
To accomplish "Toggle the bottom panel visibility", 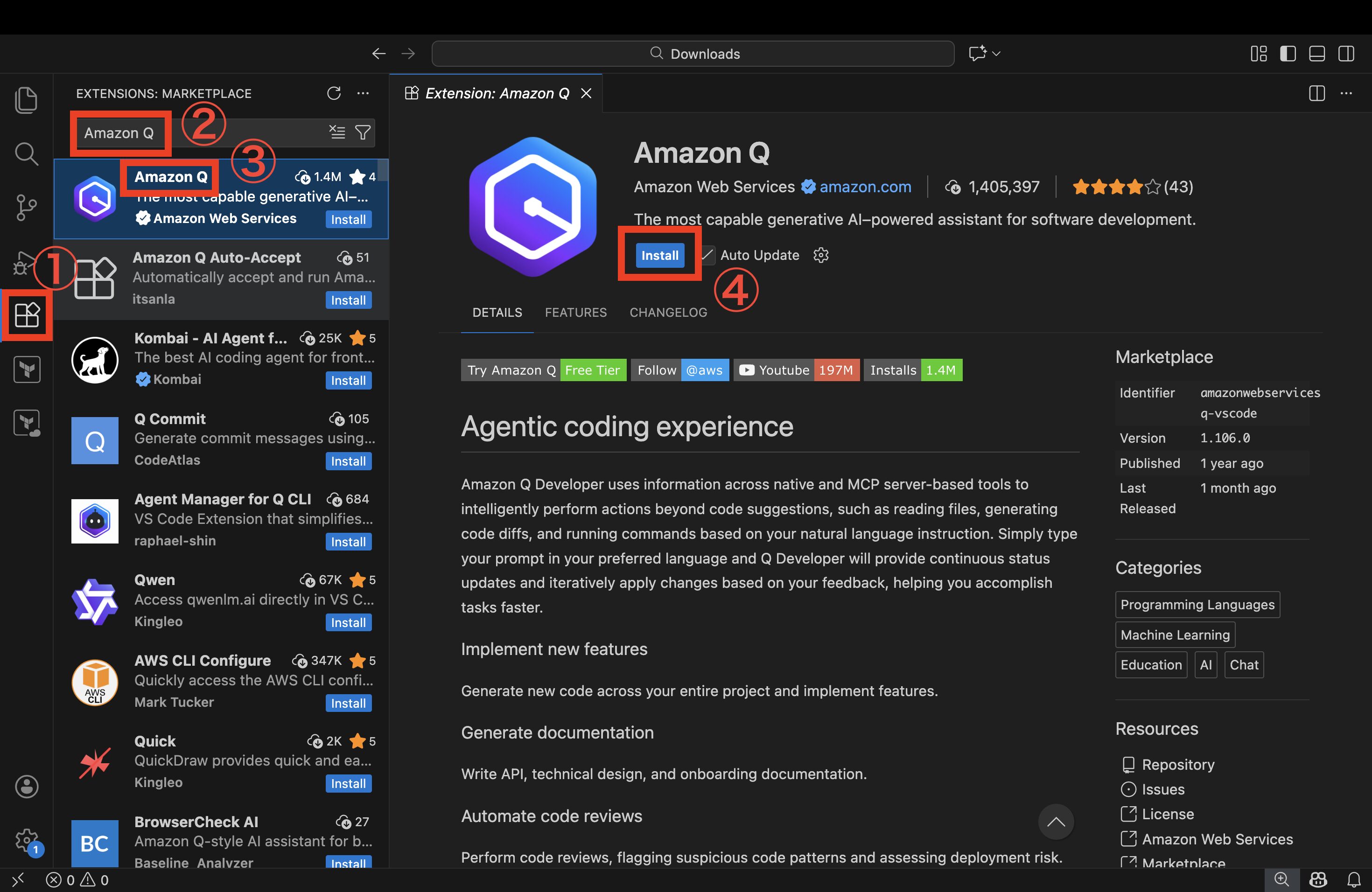I will click(1316, 54).
